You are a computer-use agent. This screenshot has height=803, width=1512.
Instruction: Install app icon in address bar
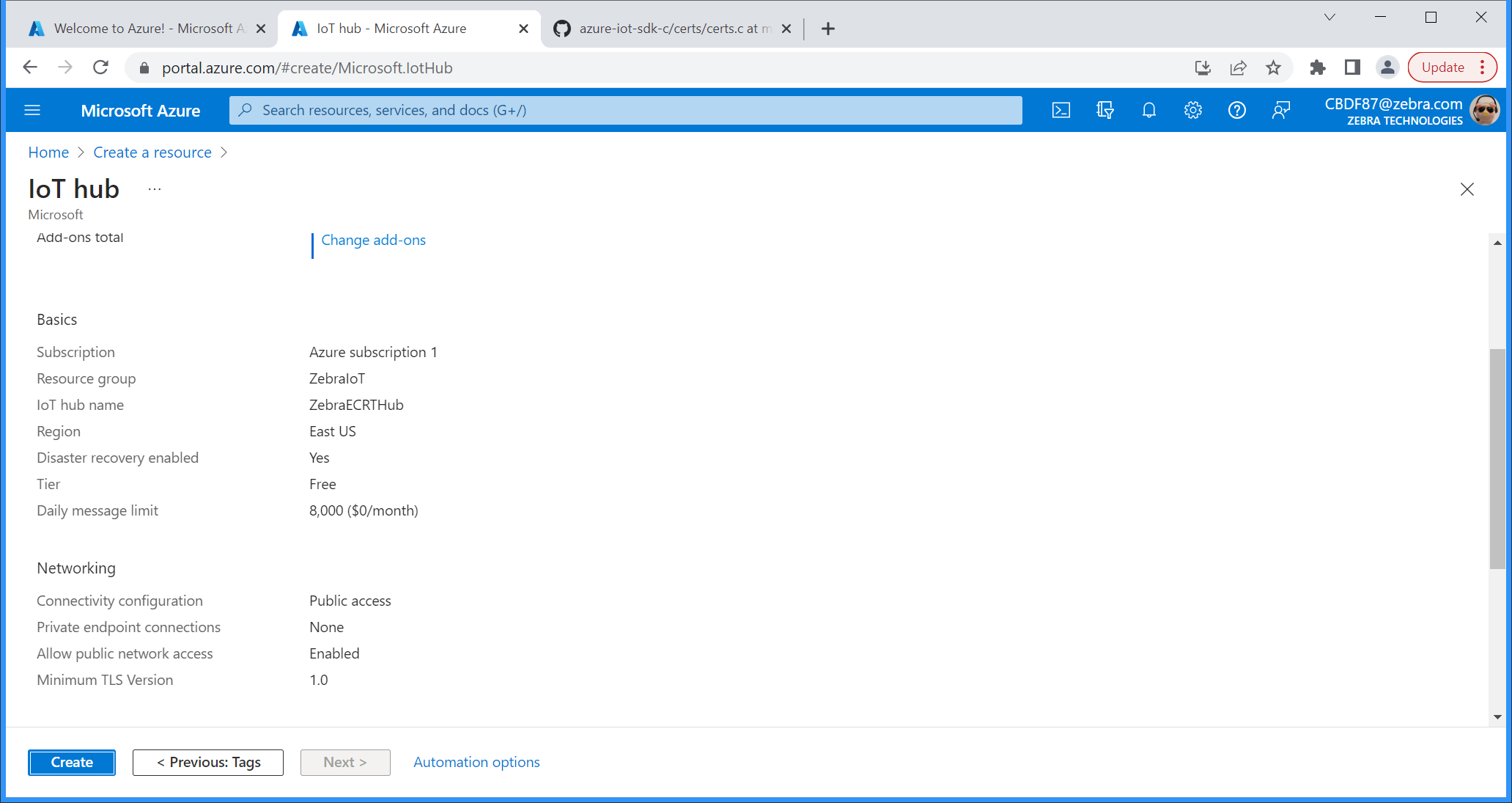click(x=1203, y=67)
